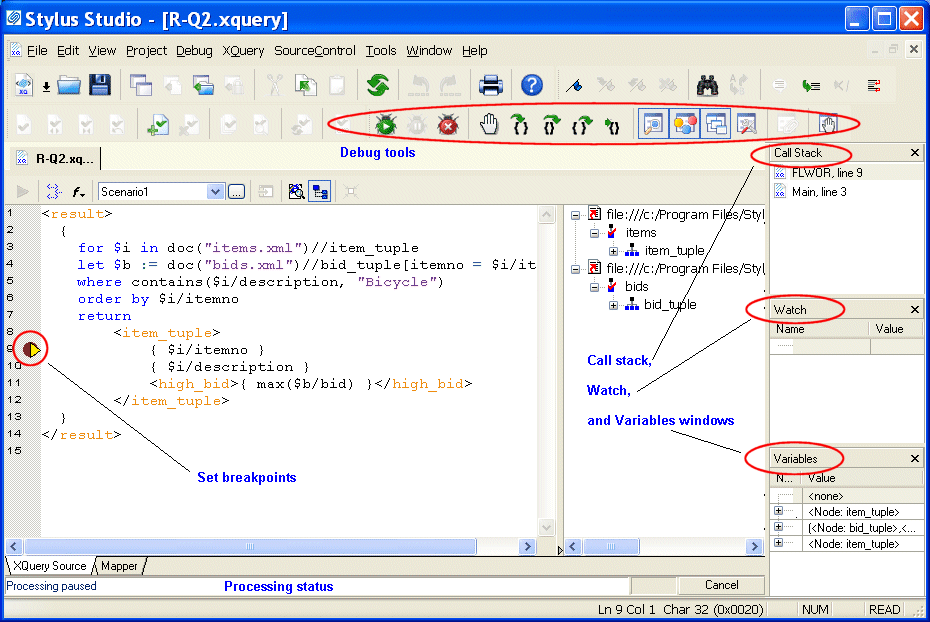Close the Variables panel
Screen dimensions: 930x622
point(915,459)
